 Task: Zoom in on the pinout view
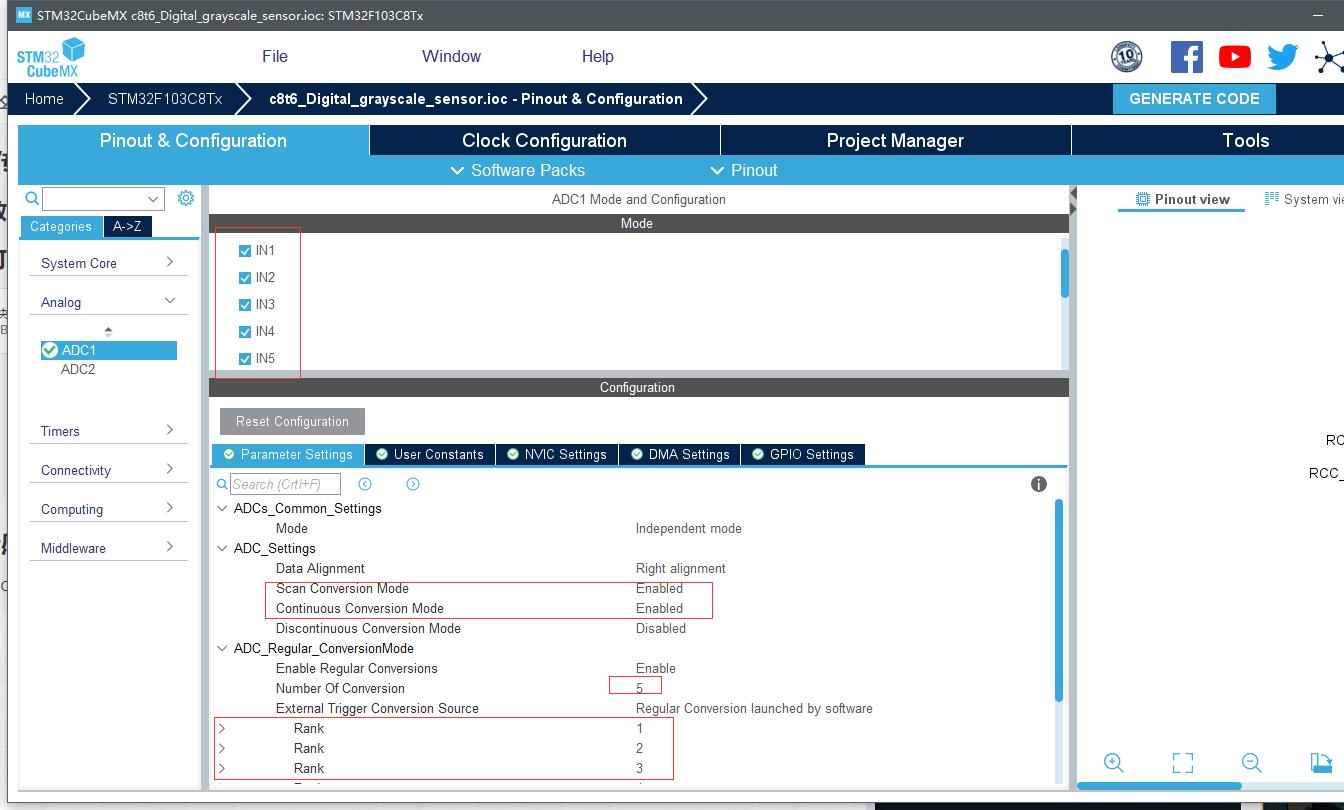point(1114,762)
